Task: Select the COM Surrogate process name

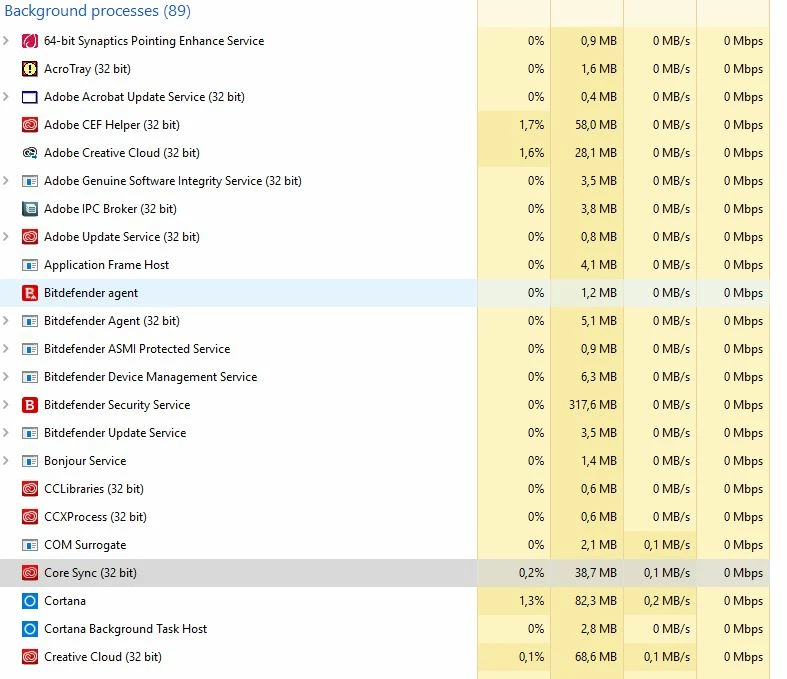Action: pos(85,545)
